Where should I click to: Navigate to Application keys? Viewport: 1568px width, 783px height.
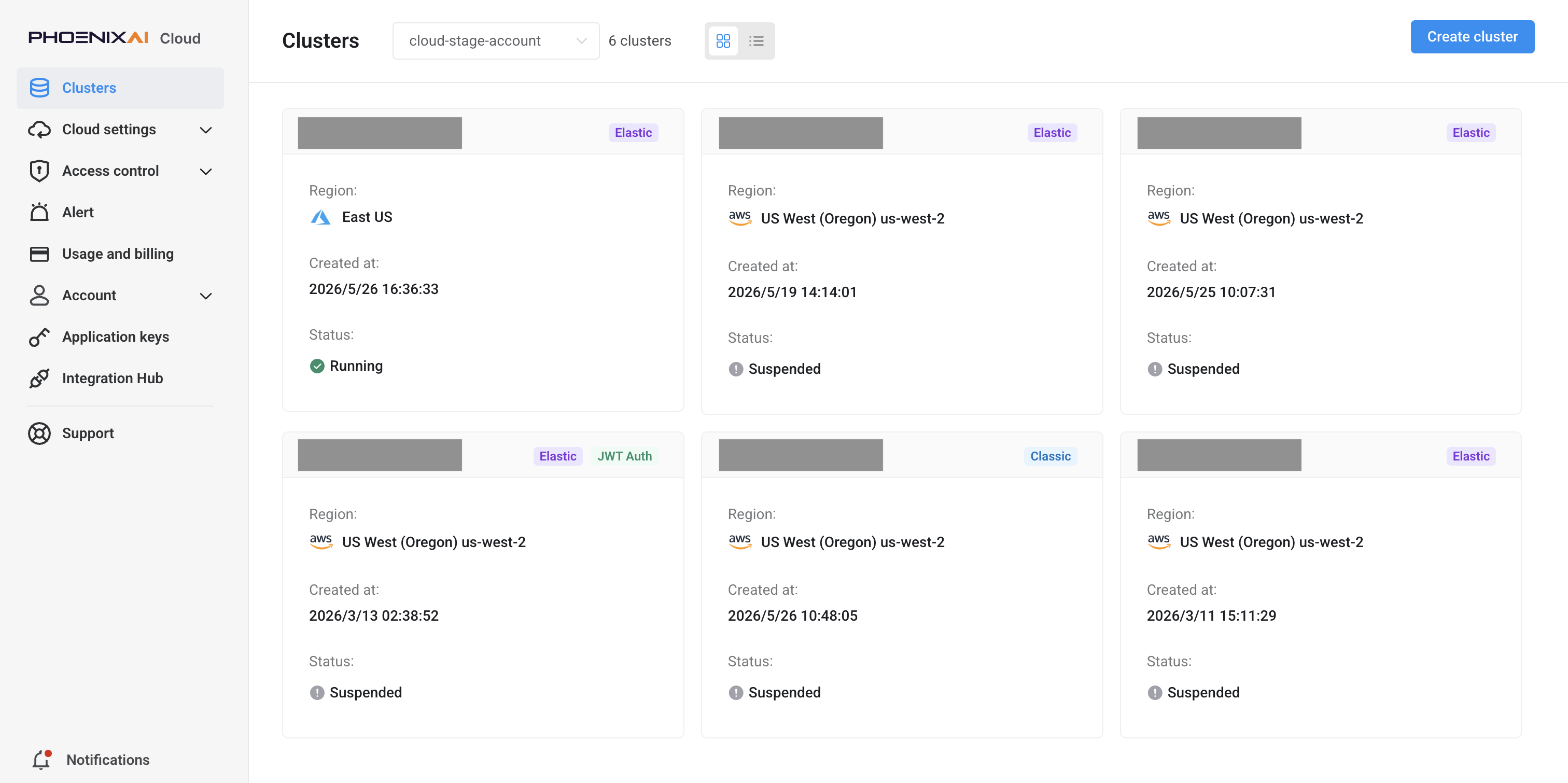[x=120, y=336]
